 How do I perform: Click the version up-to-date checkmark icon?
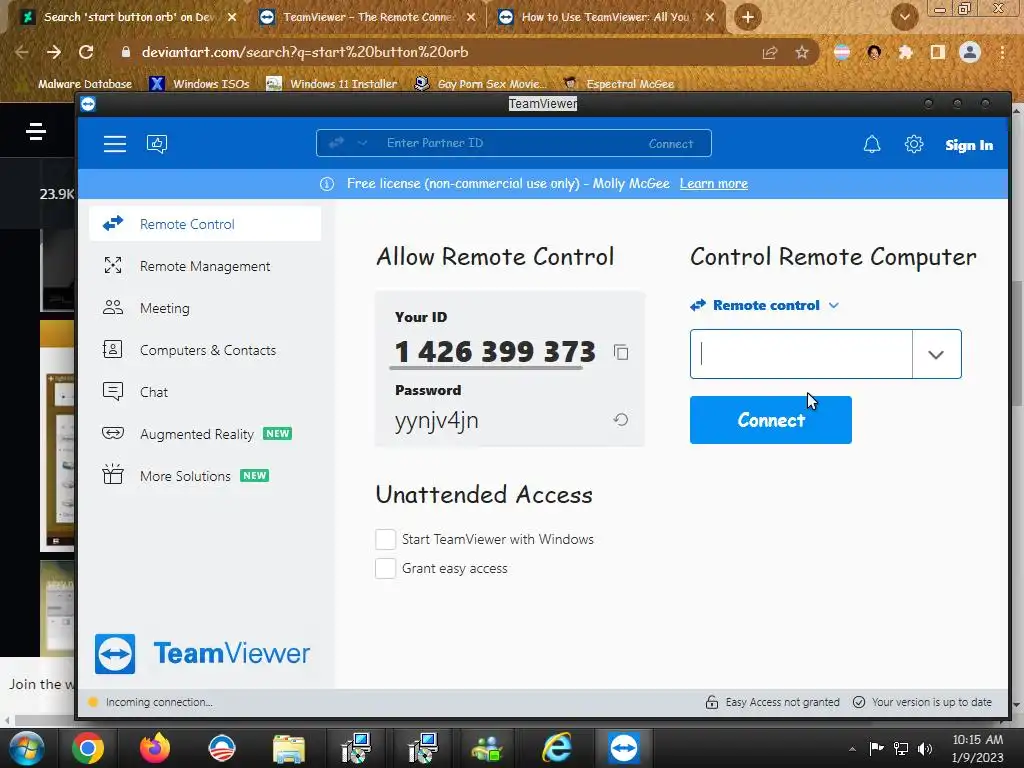[x=859, y=702]
